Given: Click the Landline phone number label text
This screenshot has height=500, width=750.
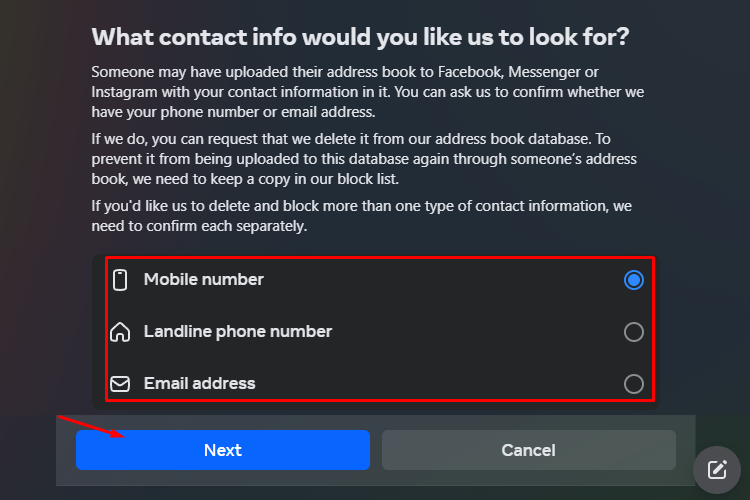Looking at the screenshot, I should click(238, 332).
